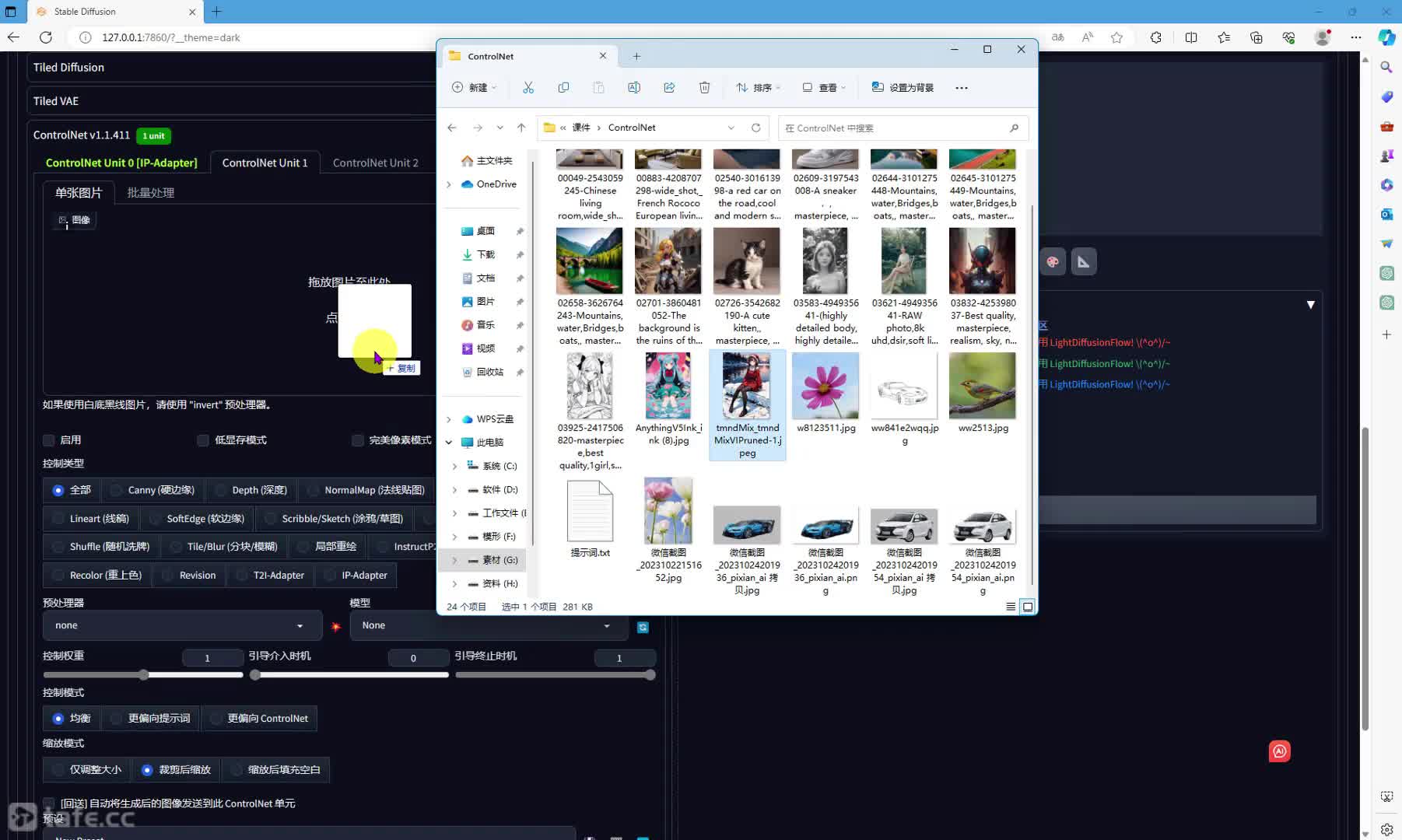
Task: Toggle 低显存模式 checkbox
Action: tap(203, 440)
